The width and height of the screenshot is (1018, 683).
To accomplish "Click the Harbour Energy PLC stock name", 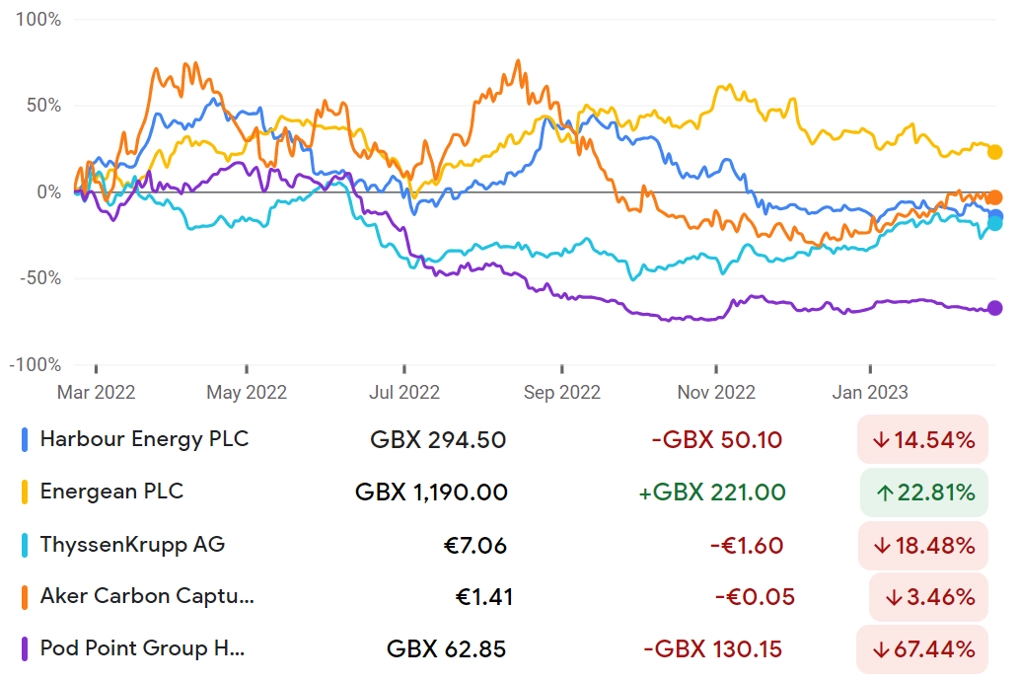I will [144, 440].
